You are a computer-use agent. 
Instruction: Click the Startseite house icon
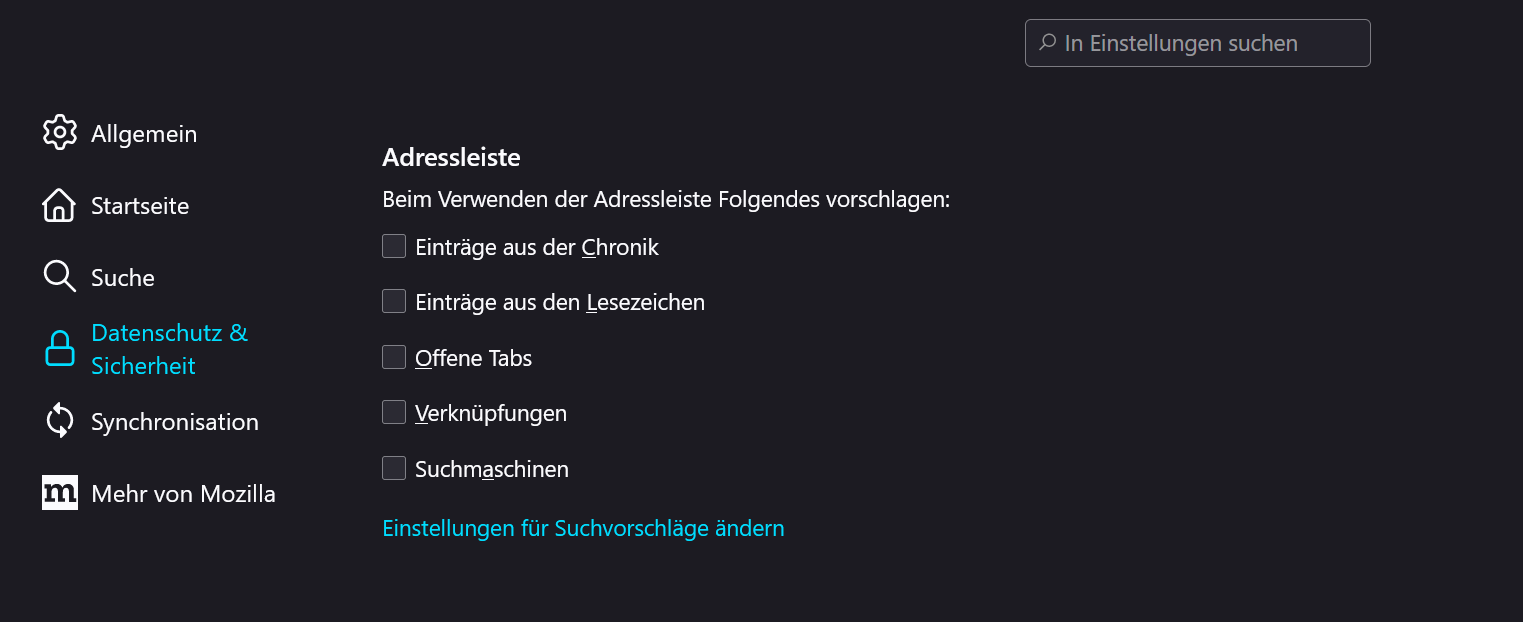(59, 205)
